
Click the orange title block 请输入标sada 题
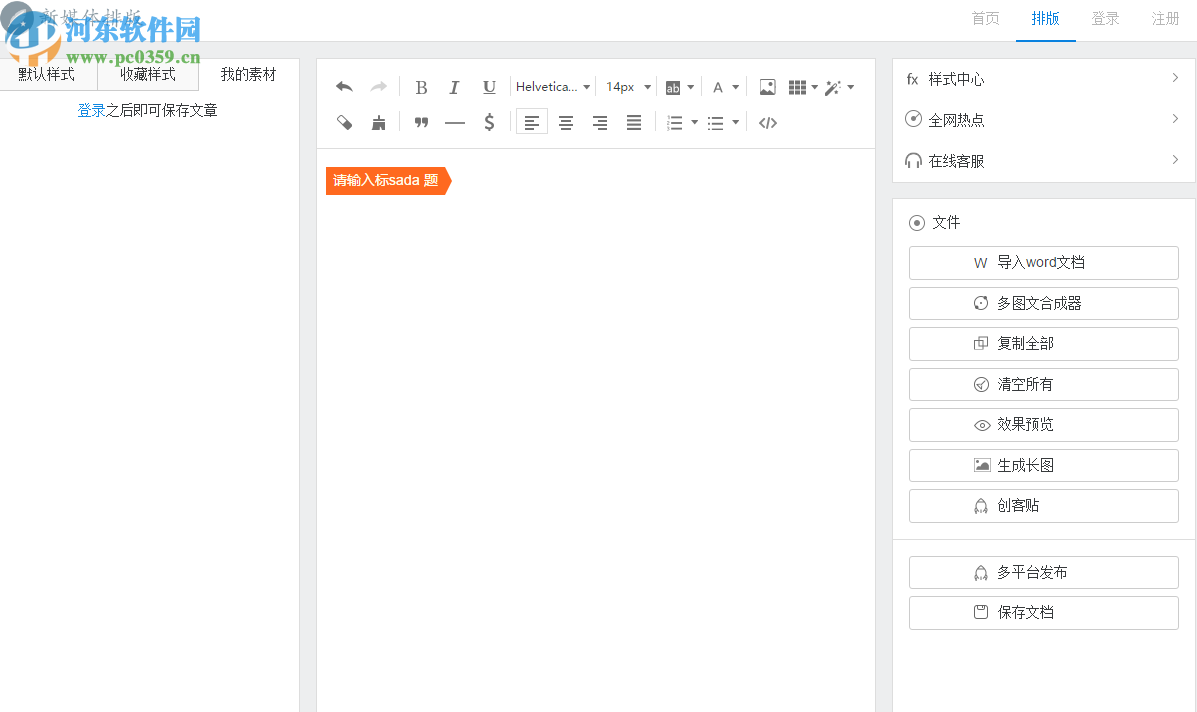click(389, 181)
